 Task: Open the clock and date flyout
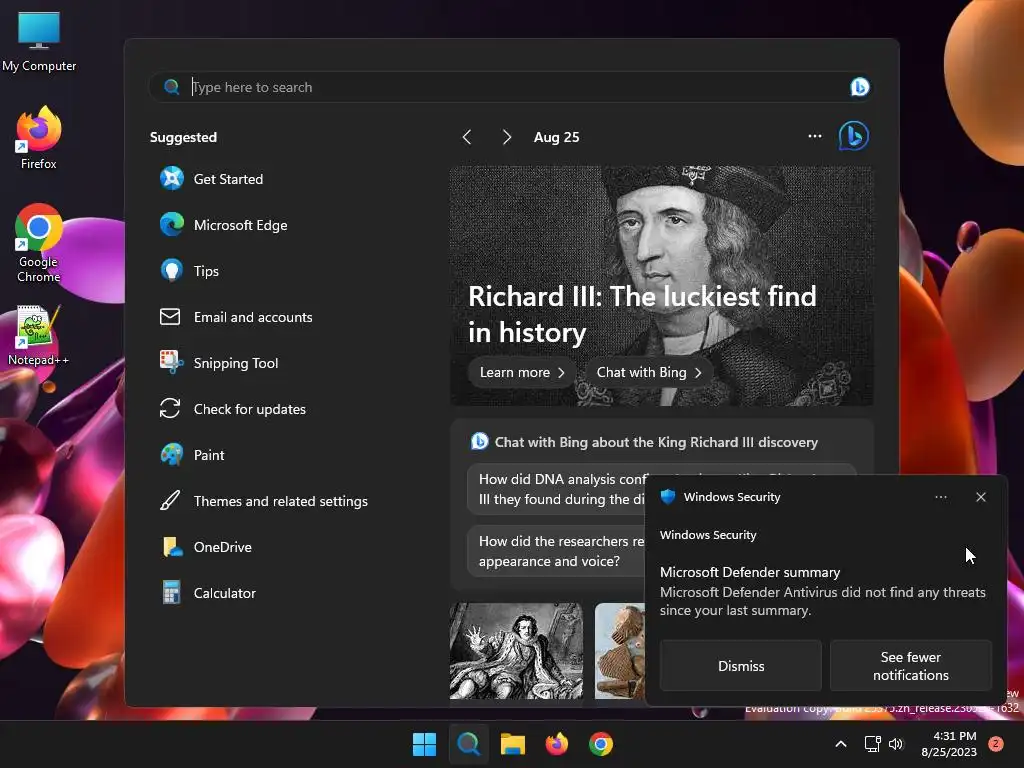pyautogui.click(x=949, y=744)
